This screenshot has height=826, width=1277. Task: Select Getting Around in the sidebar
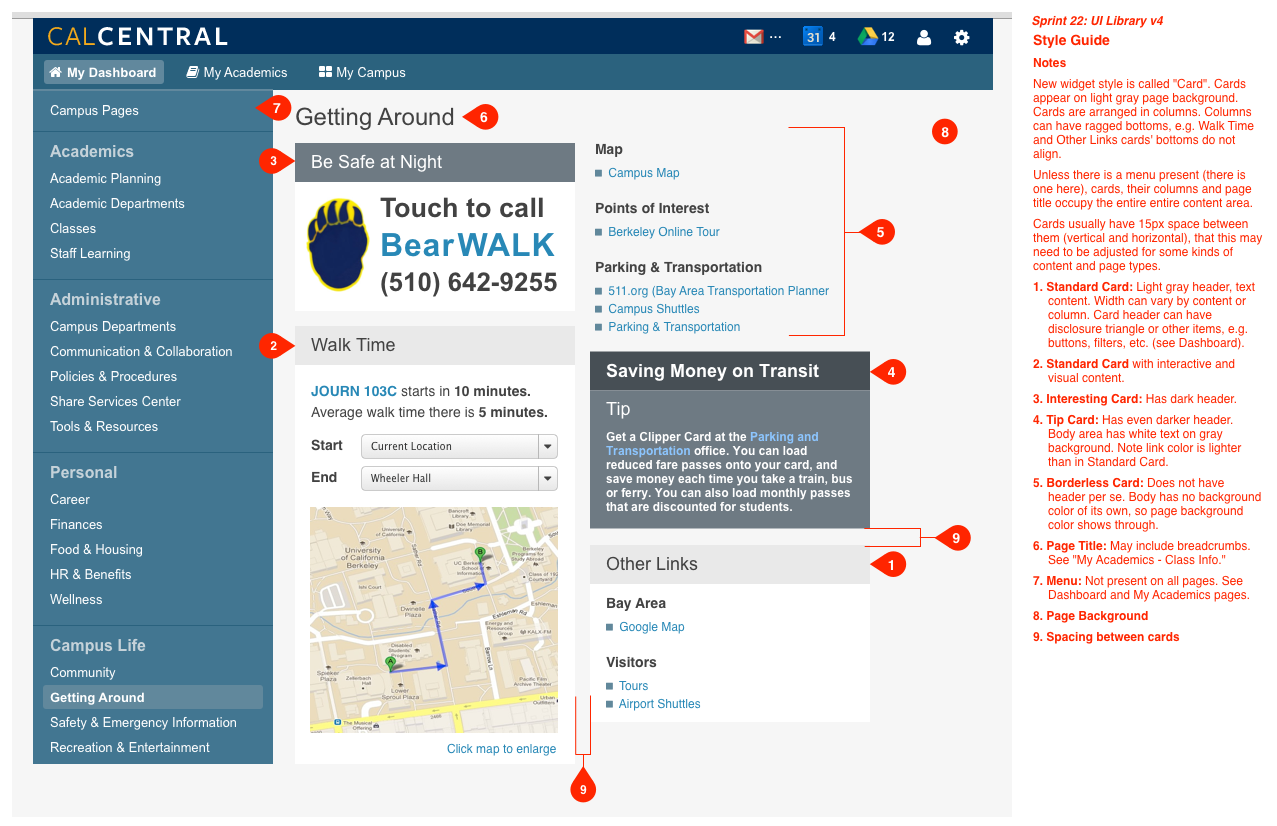153,697
